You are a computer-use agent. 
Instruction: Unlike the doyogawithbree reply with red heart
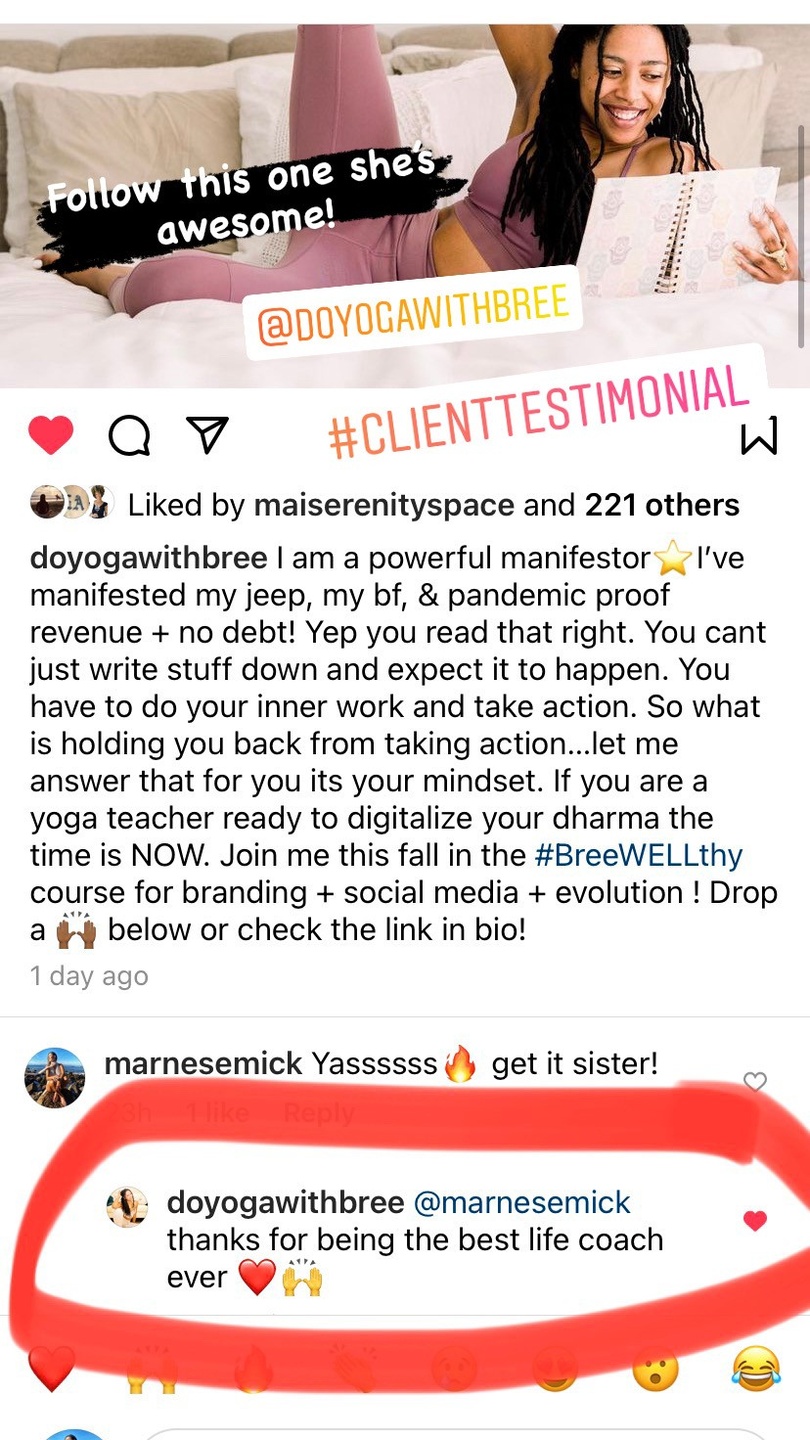click(x=755, y=1220)
